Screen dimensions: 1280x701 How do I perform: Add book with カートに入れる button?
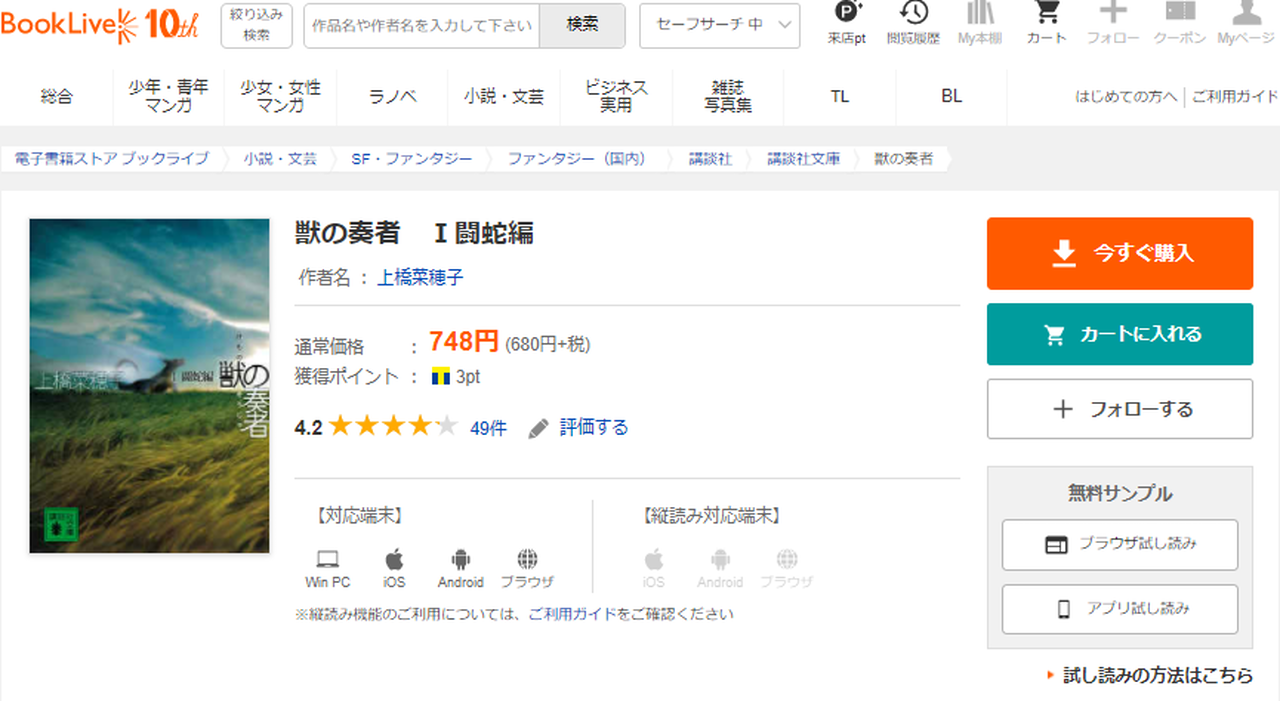(x=1119, y=335)
